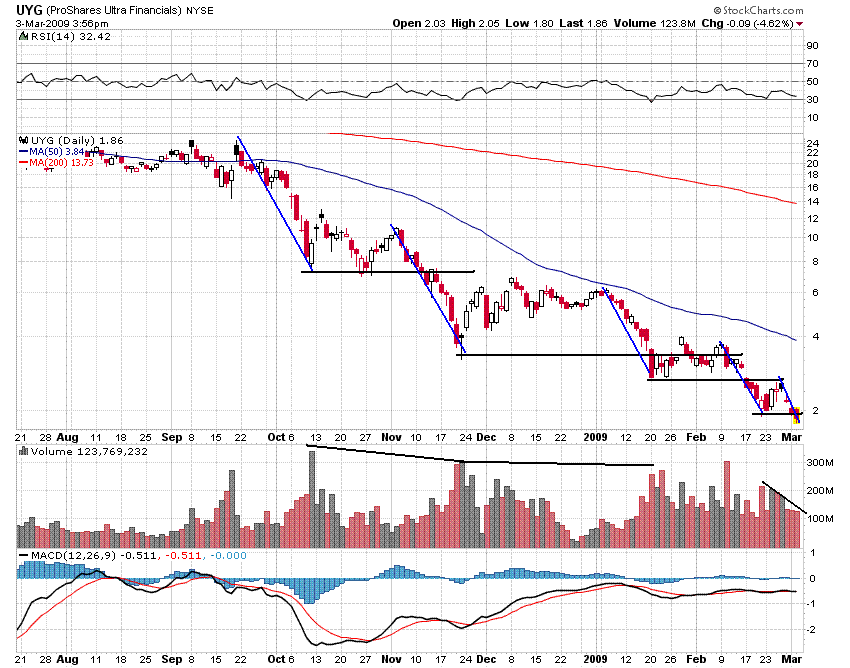Click the red line marker before MA(200)
Image resolution: width=850 pixels, height=668 pixels.
click(x=23, y=163)
